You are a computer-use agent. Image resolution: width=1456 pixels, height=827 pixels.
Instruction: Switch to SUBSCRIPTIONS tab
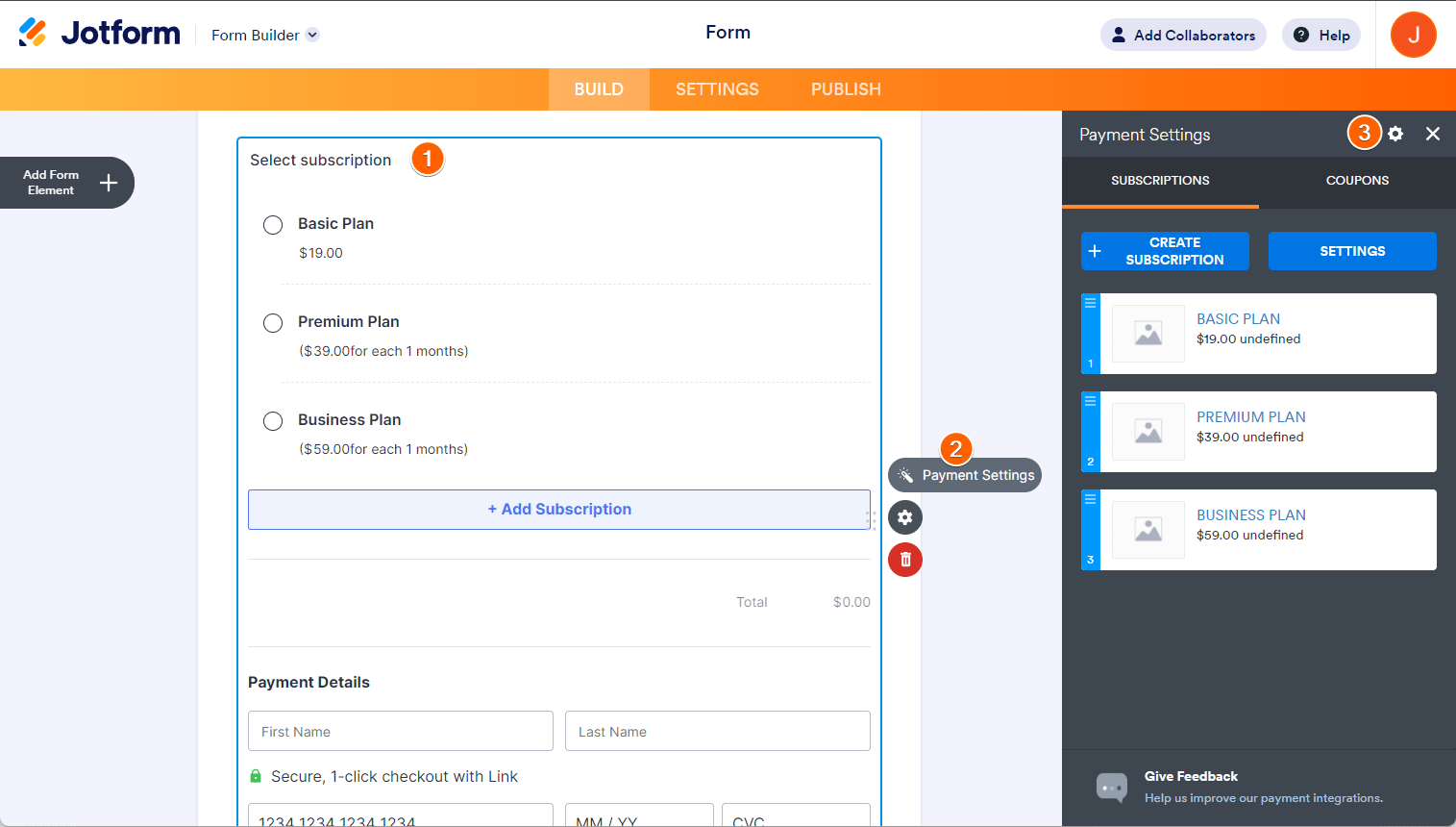(1160, 181)
